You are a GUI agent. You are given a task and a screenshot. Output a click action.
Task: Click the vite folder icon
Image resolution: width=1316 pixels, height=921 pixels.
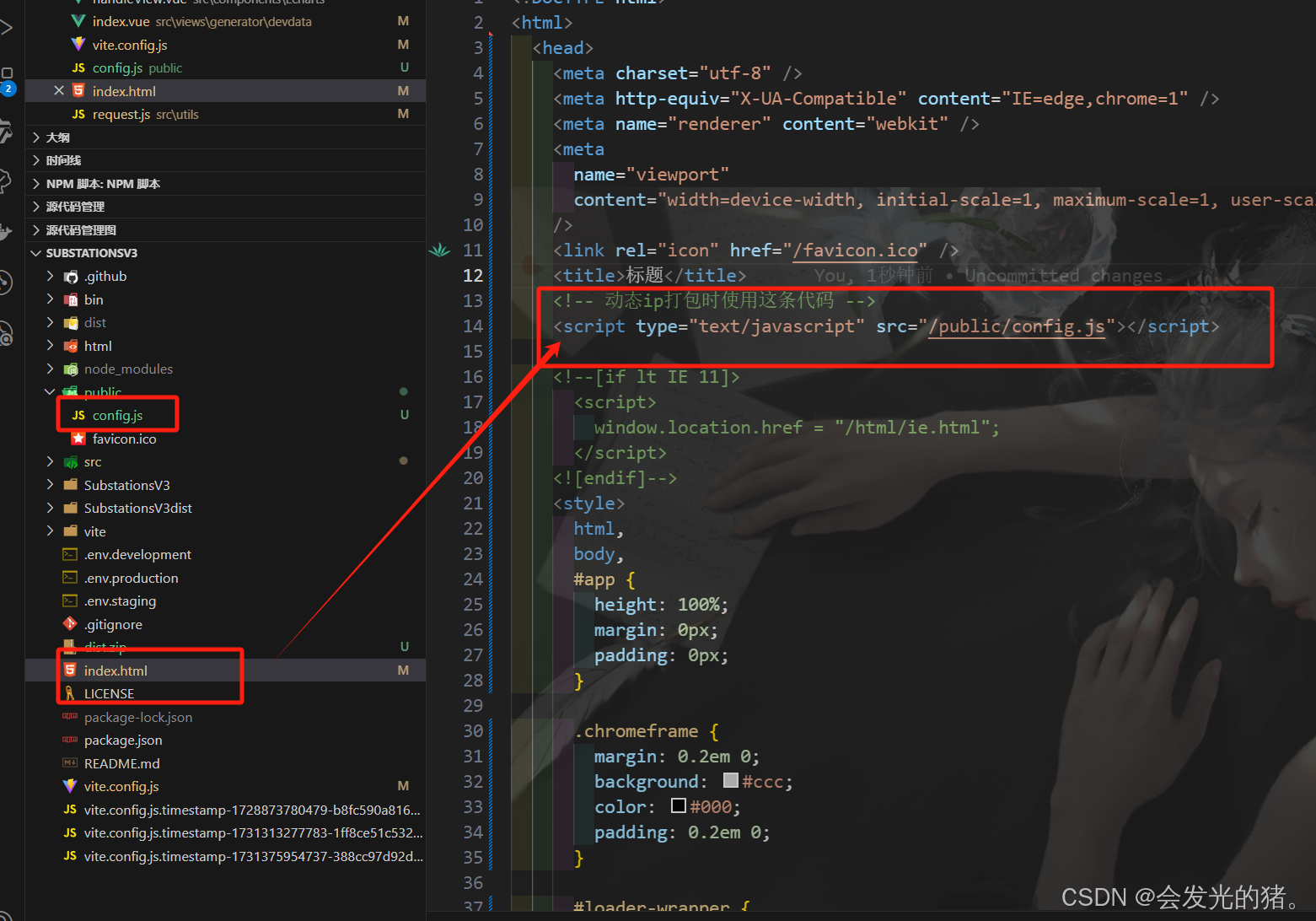[x=71, y=531]
